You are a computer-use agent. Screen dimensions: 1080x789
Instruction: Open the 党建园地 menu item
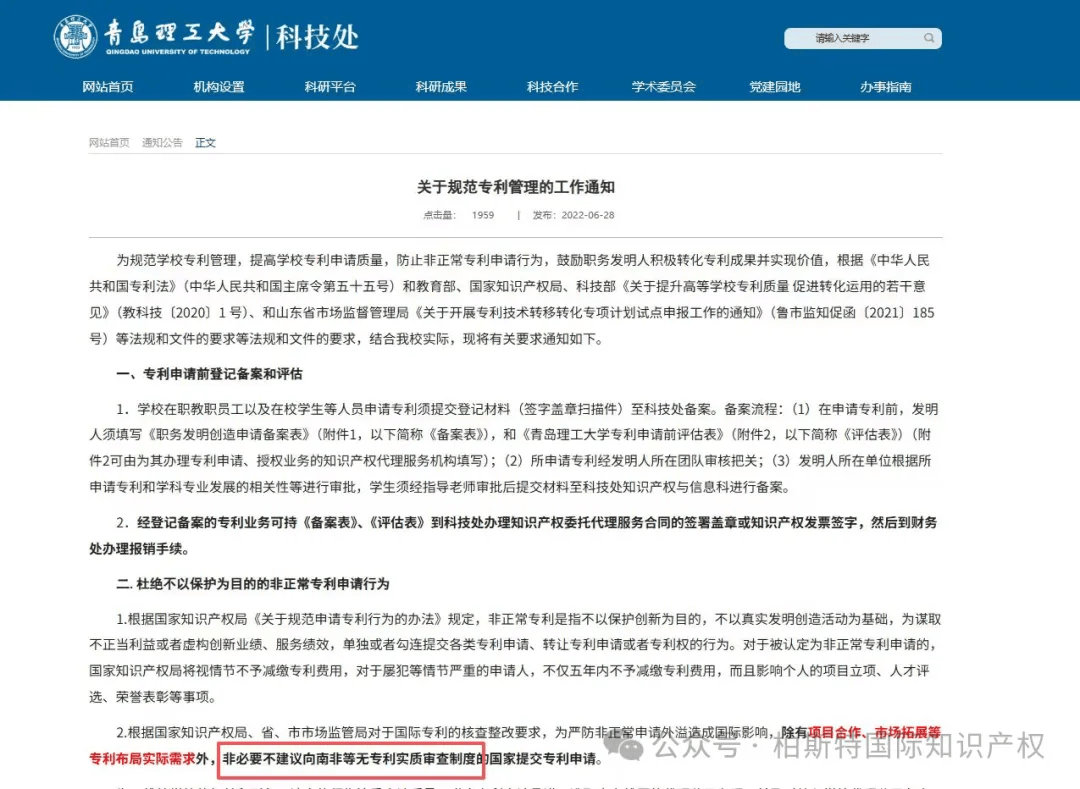pyautogui.click(x=775, y=87)
